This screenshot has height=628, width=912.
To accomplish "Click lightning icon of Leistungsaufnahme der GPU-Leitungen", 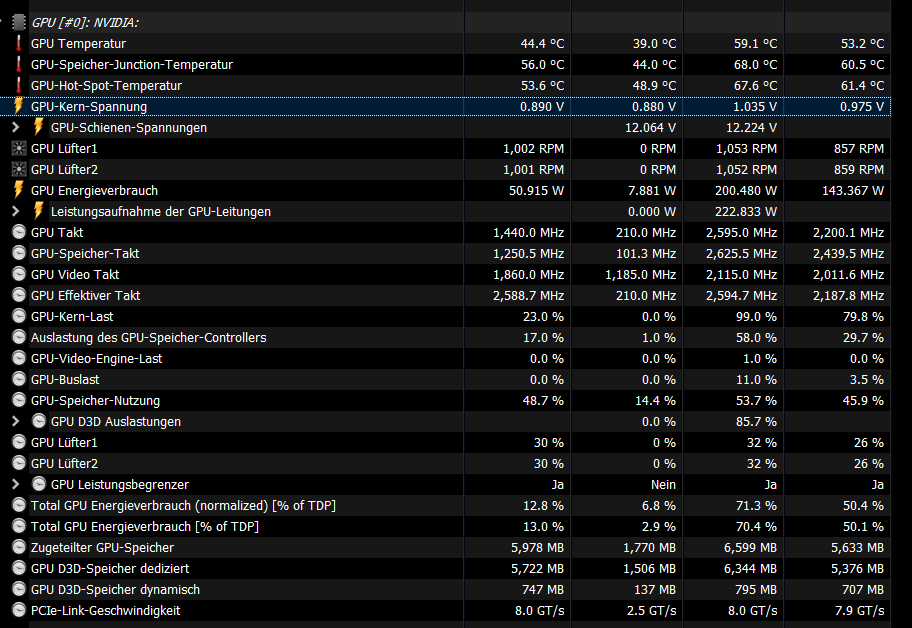I will 38,211.
